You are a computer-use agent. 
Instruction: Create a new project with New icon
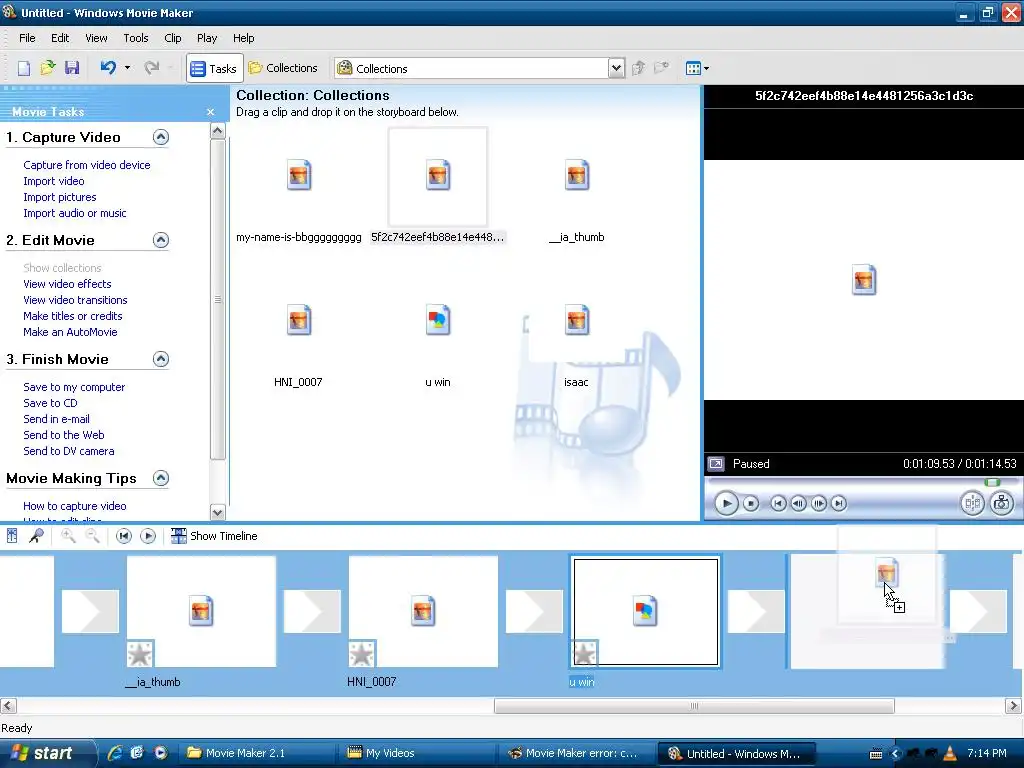click(24, 68)
